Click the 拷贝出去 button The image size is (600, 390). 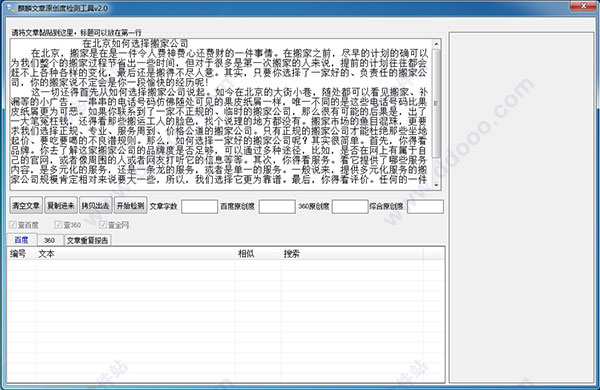[96, 206]
